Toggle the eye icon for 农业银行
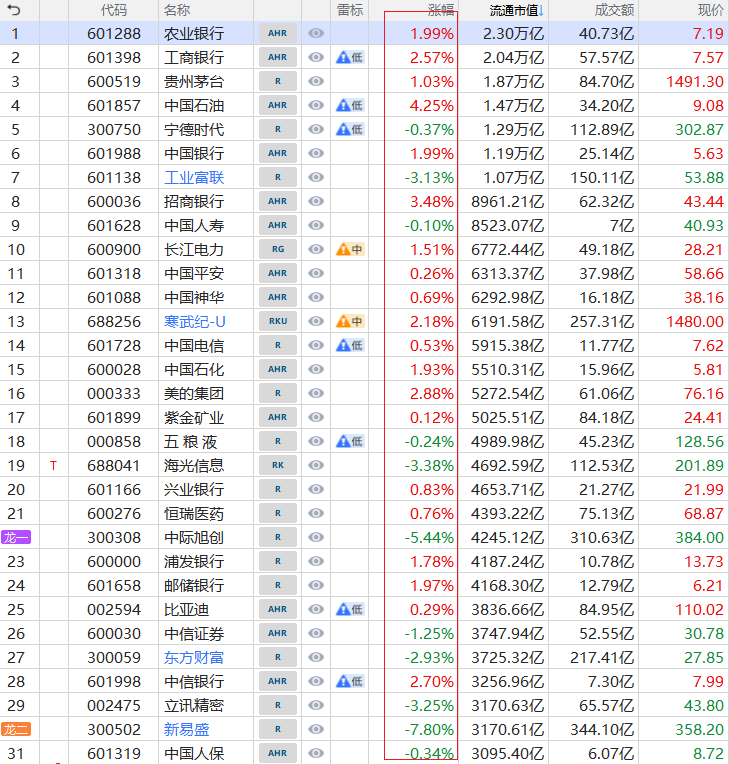The width and height of the screenshot is (729, 764). pyautogui.click(x=316, y=33)
